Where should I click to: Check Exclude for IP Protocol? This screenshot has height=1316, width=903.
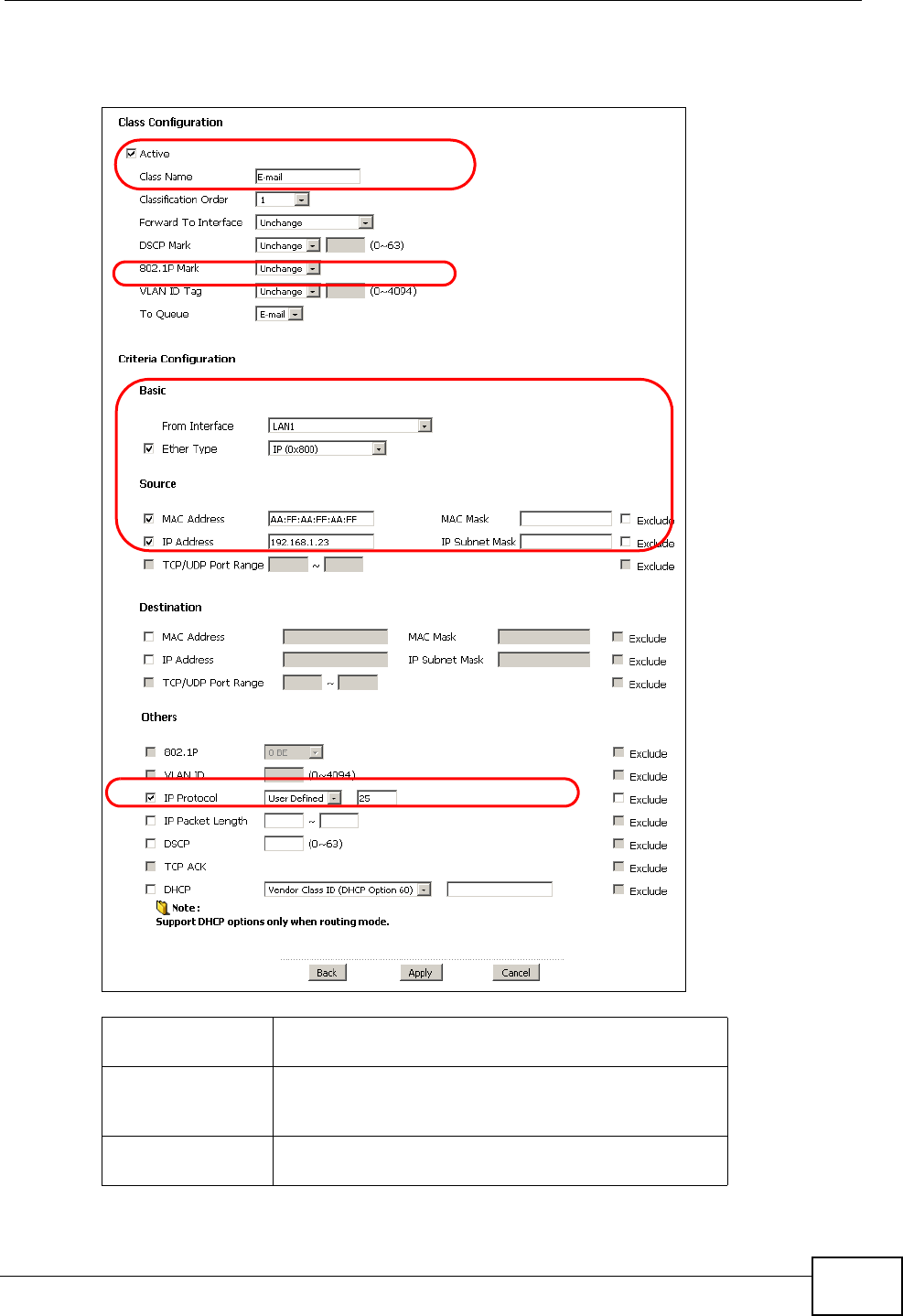[618, 798]
